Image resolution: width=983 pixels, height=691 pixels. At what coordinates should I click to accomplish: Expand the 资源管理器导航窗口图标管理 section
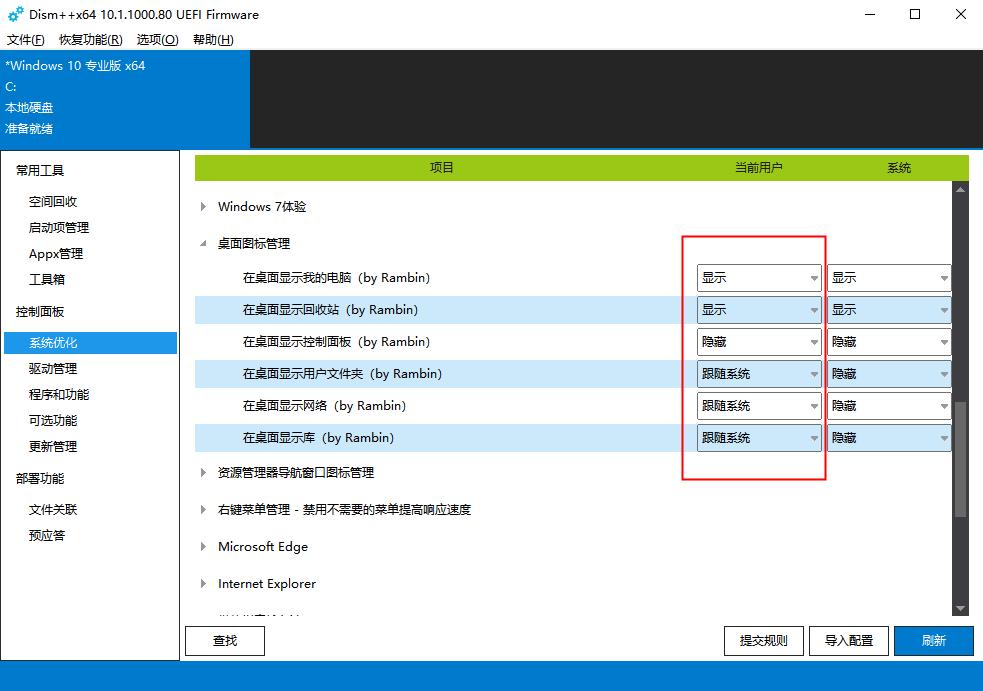click(203, 474)
